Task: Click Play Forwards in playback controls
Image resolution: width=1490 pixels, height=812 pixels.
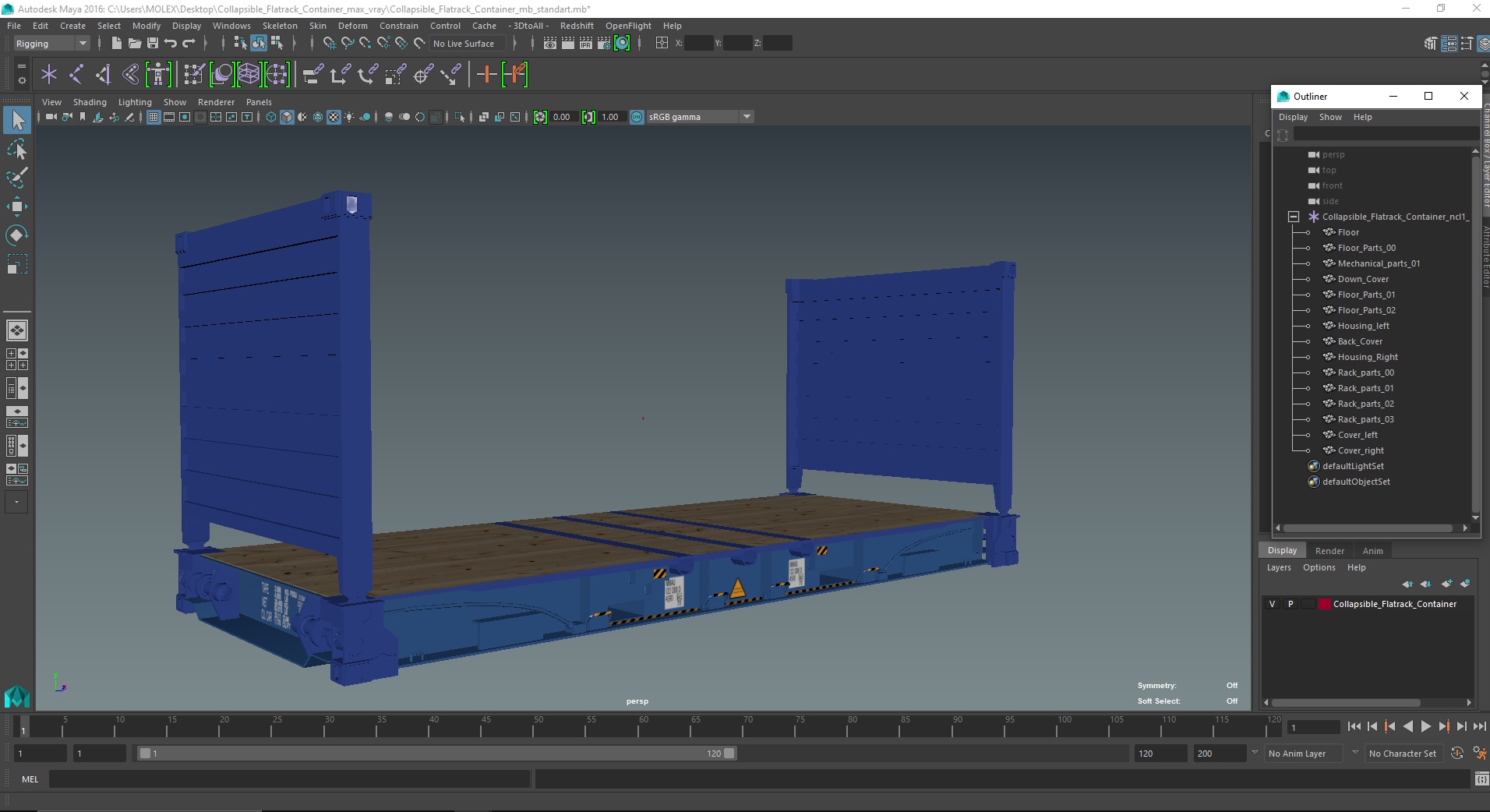Action: click(x=1425, y=726)
